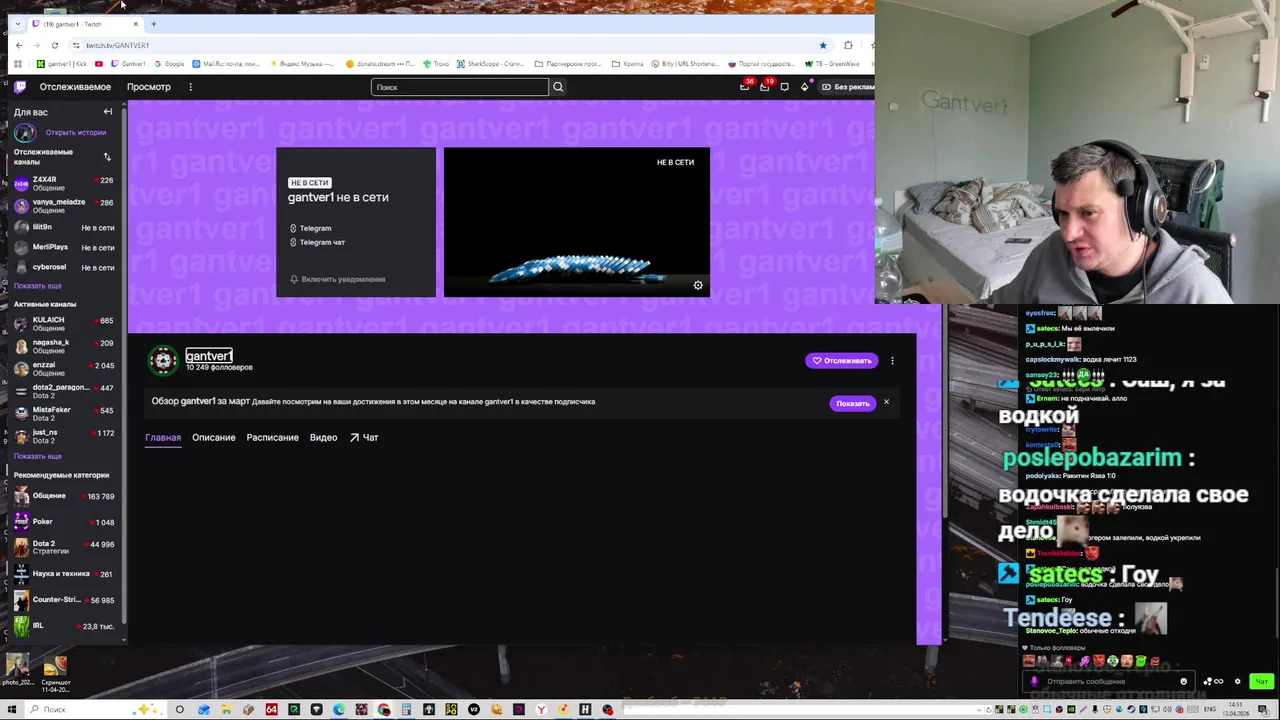This screenshot has width=1280, height=720.
Task: Click Показать on the March recap banner
Action: point(852,403)
